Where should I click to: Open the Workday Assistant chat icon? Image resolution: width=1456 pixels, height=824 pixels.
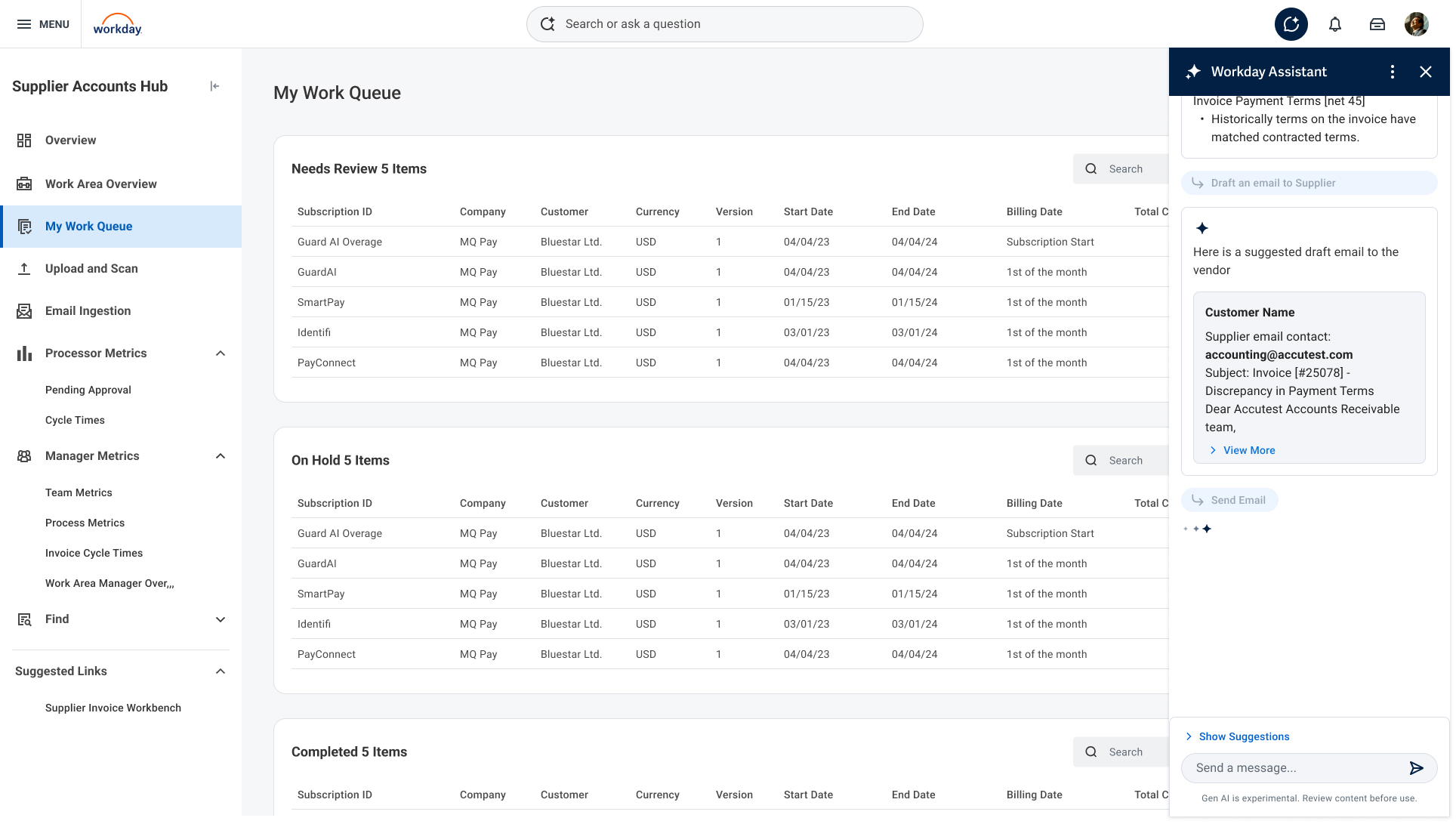(1291, 24)
